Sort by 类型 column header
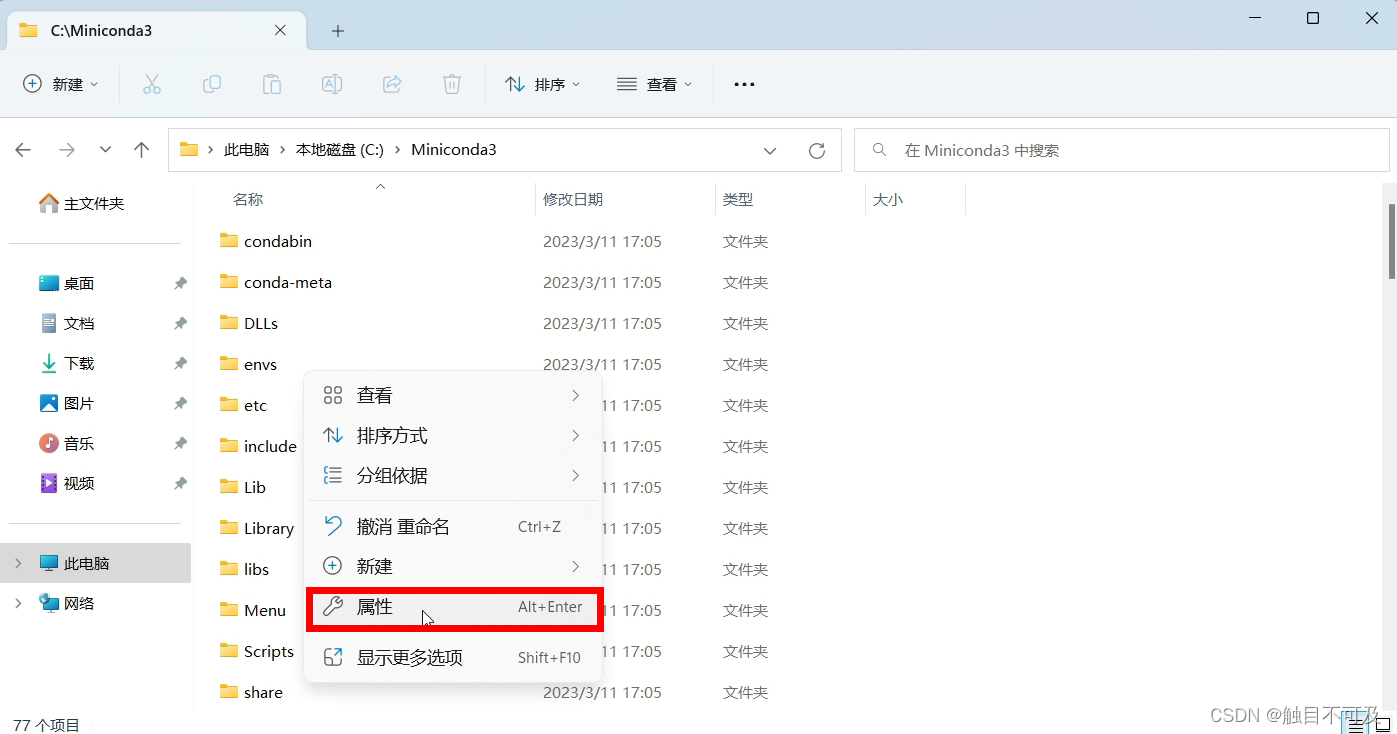This screenshot has height=734, width=1397. [x=738, y=200]
